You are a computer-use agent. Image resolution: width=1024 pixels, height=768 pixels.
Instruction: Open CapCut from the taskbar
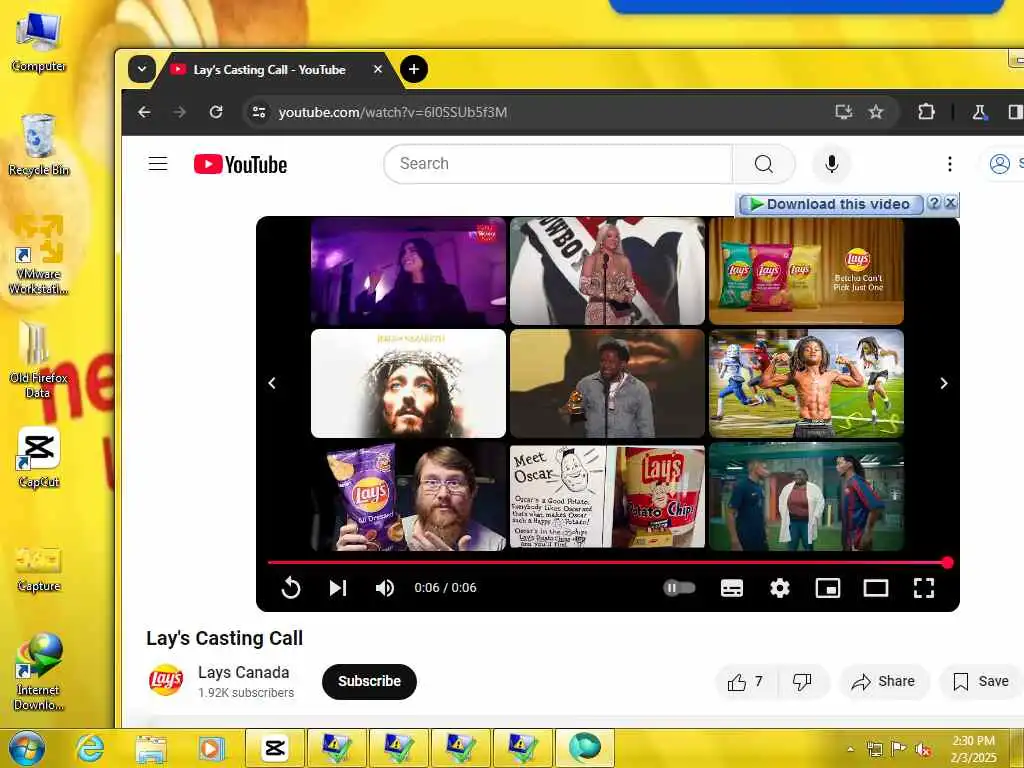pyautogui.click(x=275, y=748)
